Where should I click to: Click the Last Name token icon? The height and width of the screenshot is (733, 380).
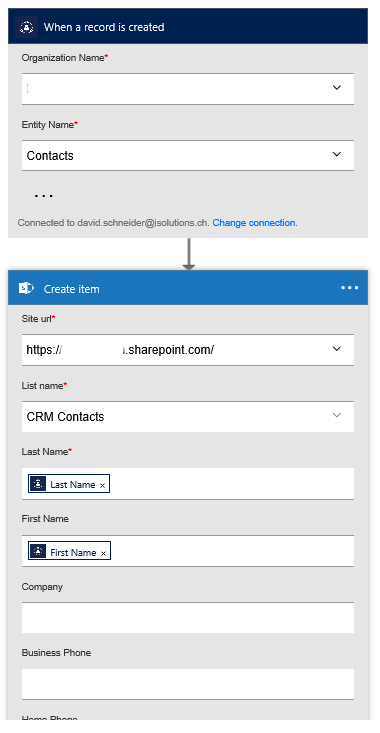(x=38, y=484)
